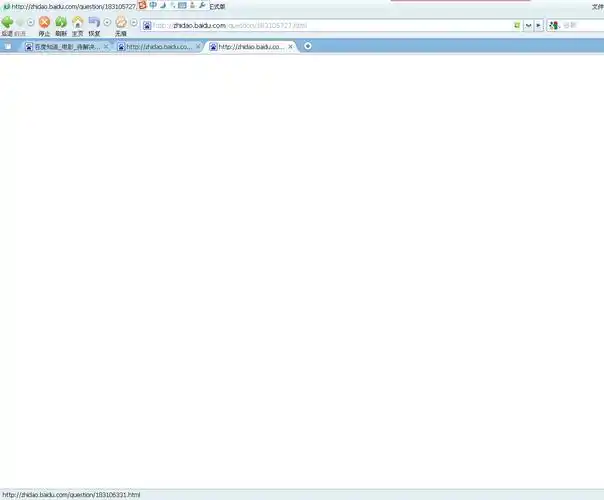Close the 百度知道 first tab
Screen dimensions: 604x500
pos(107,46)
